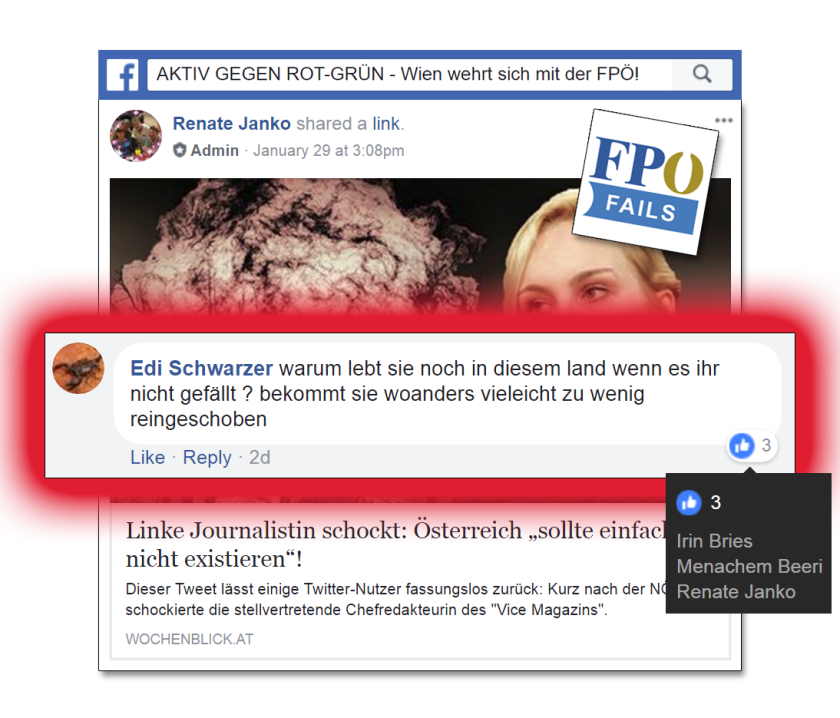Open Renate Janko's profile name link
Screen dimensions: 840x718
(231, 124)
